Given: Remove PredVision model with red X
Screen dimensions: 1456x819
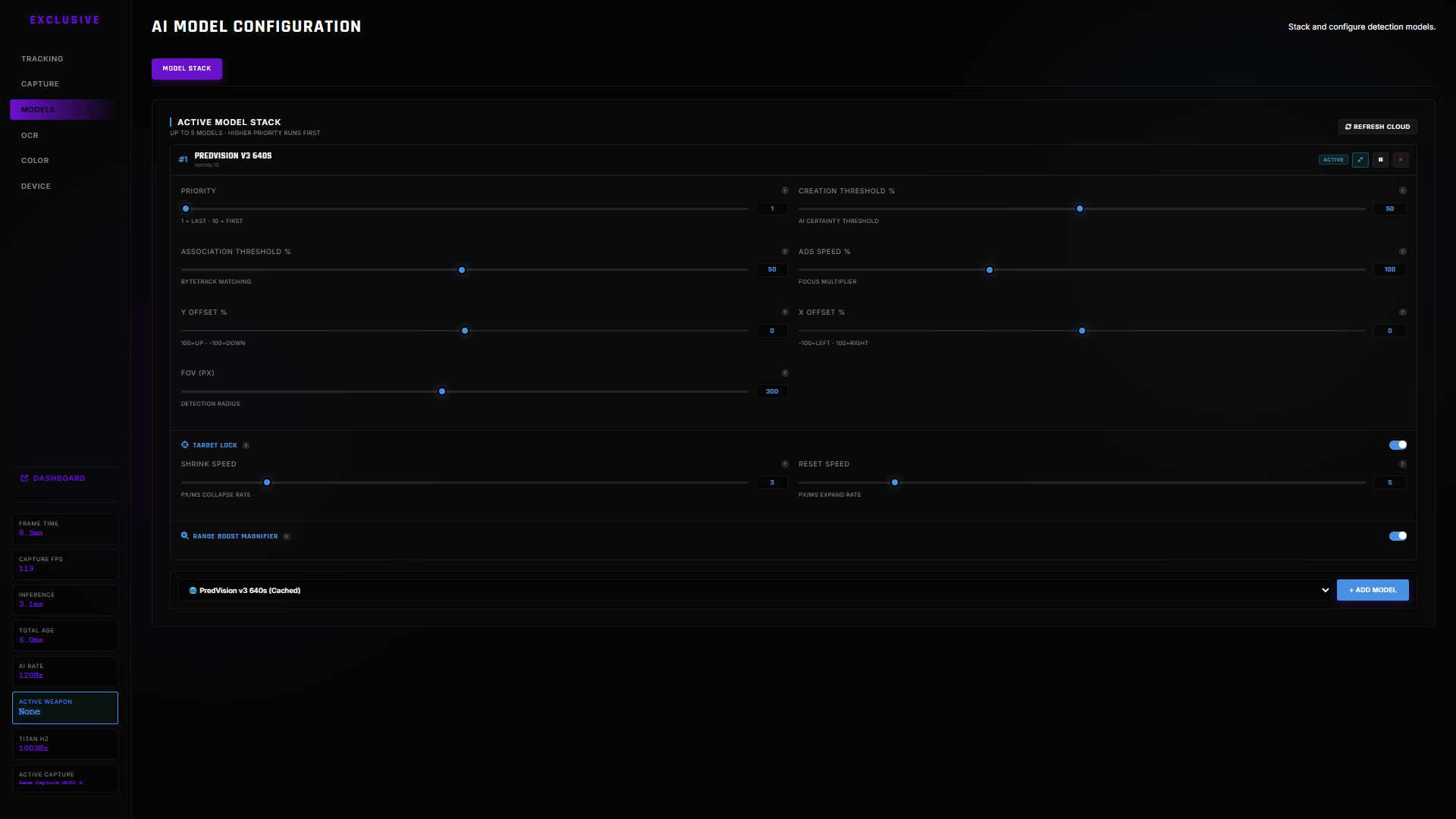Looking at the screenshot, I should (x=1401, y=160).
